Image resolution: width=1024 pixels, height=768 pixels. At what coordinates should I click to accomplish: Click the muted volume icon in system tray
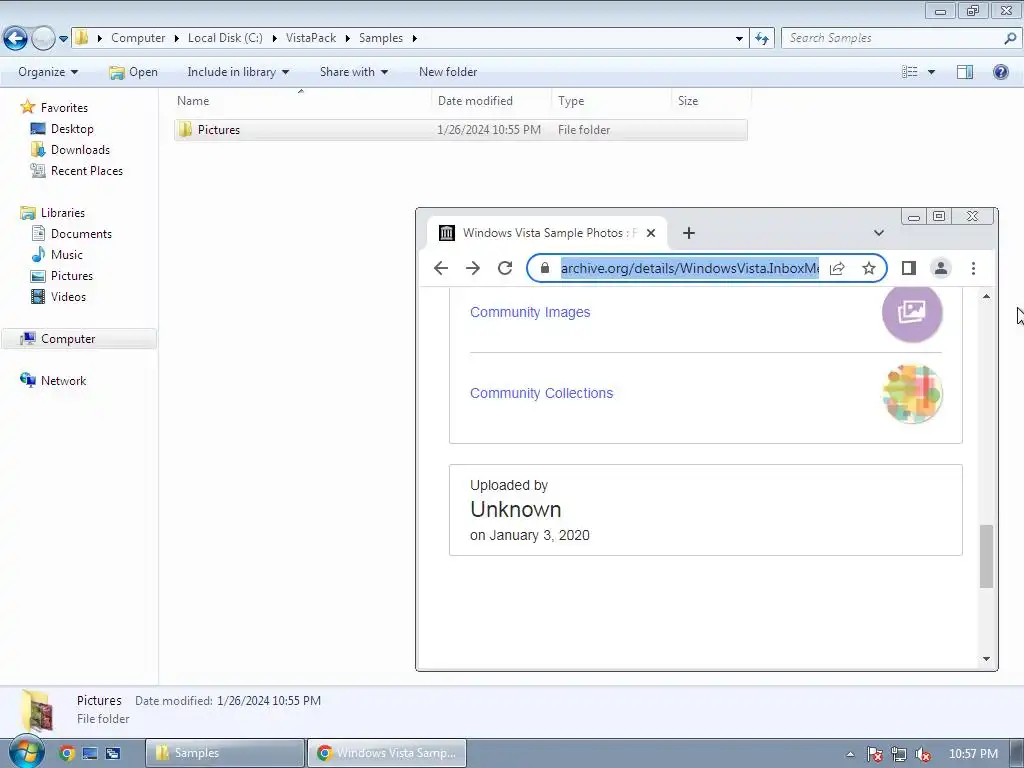pos(922,754)
